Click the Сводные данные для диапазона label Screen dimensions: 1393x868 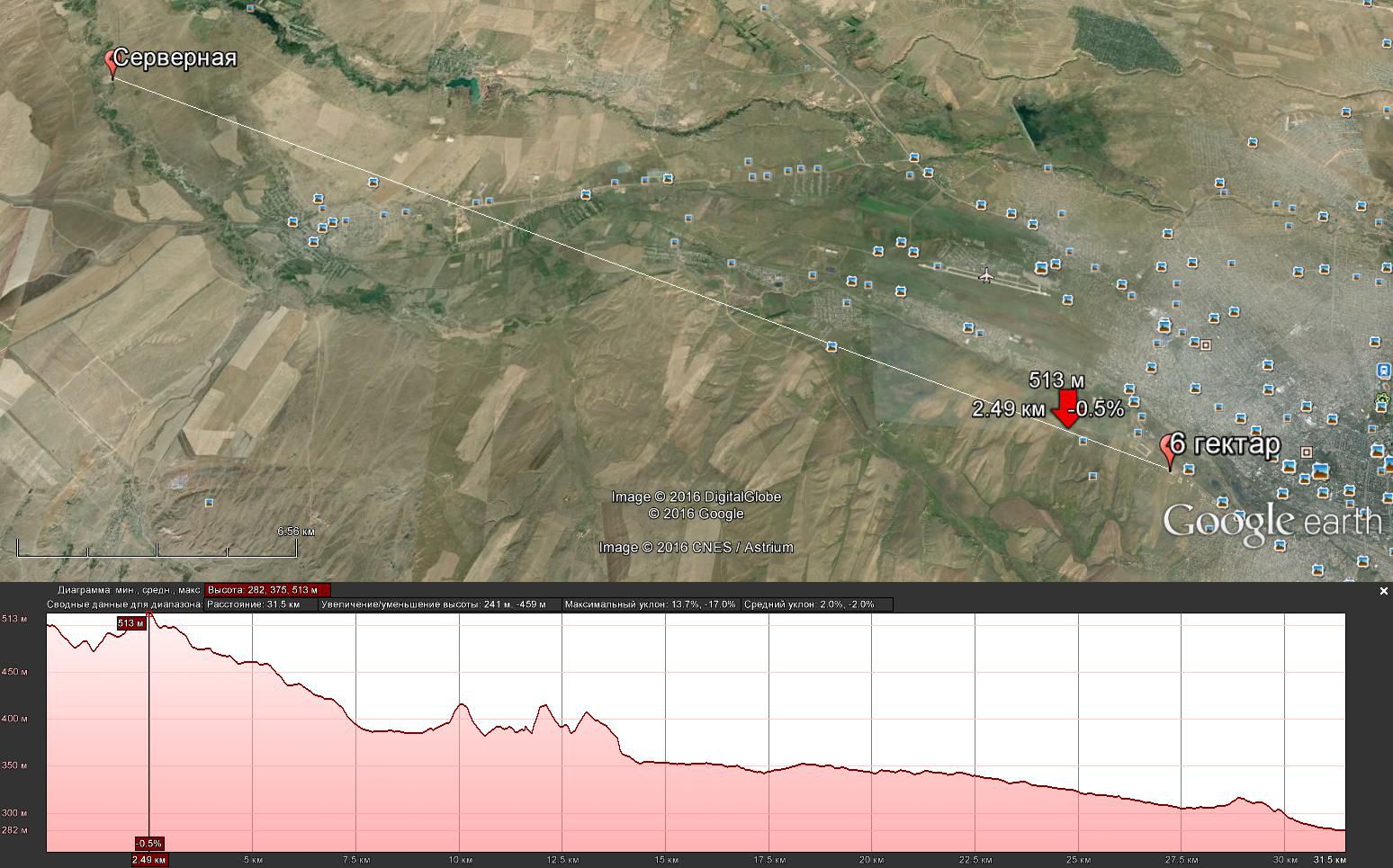tap(125, 604)
